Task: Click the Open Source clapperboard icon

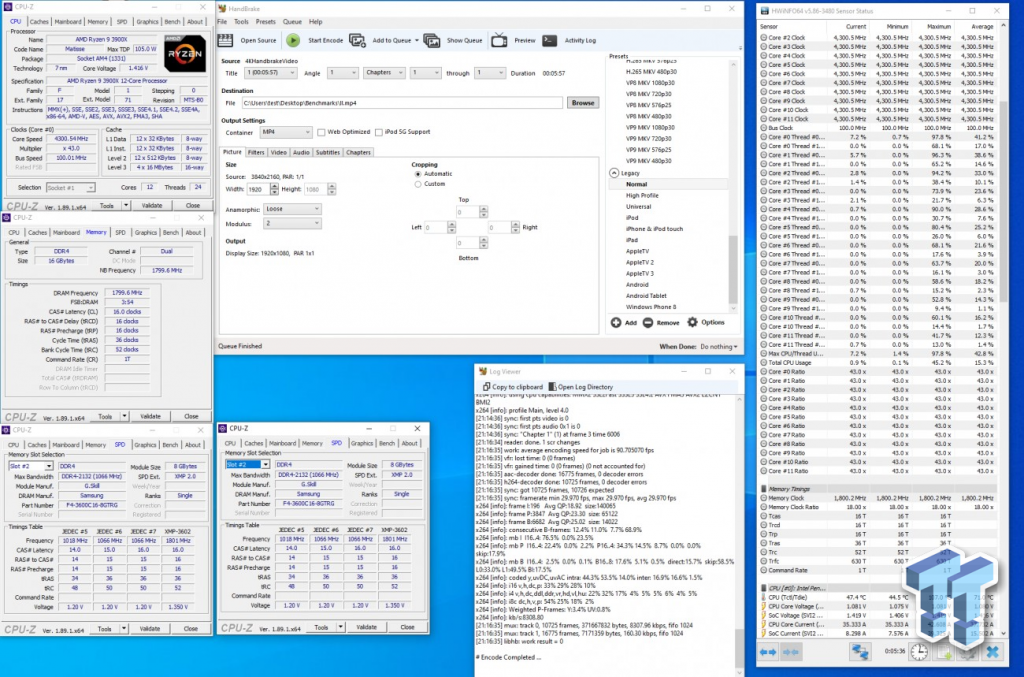Action: coord(227,41)
